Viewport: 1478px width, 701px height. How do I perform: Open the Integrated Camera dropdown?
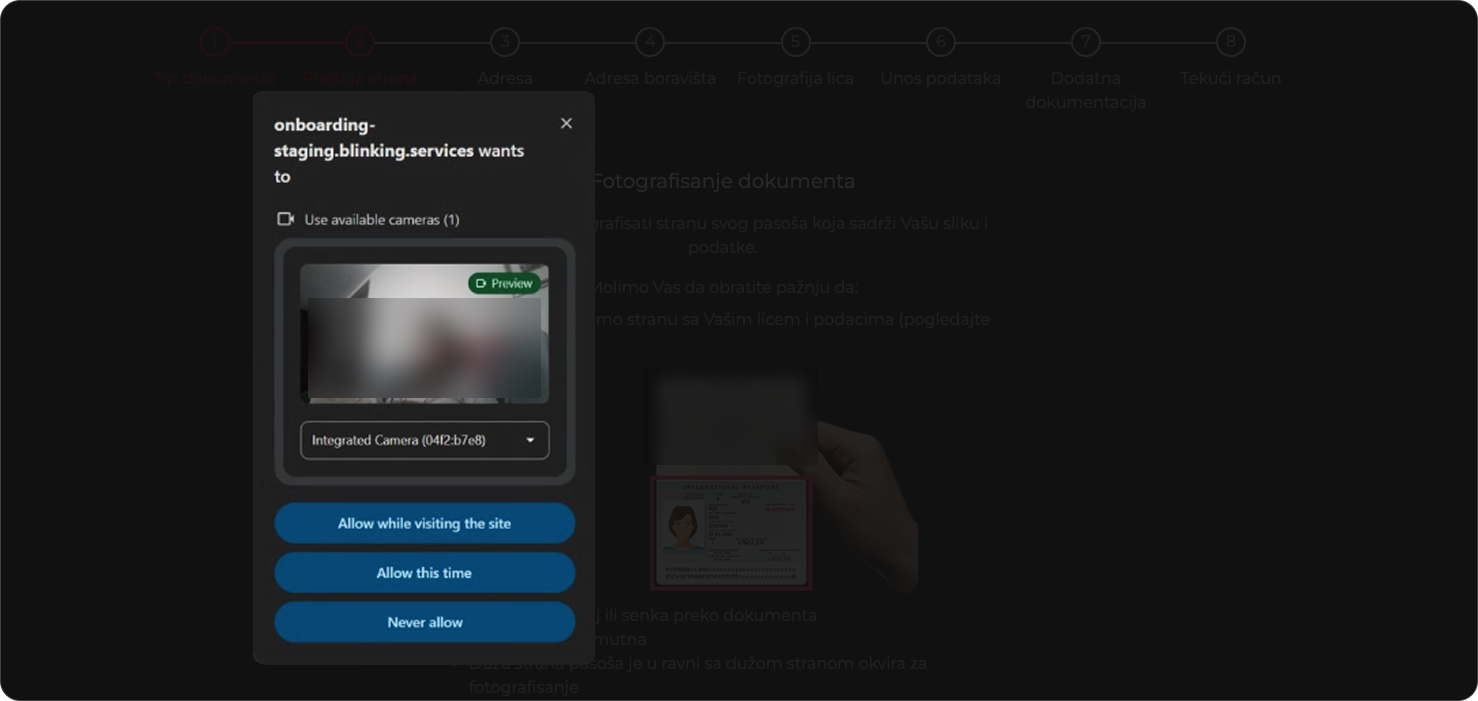coord(425,440)
